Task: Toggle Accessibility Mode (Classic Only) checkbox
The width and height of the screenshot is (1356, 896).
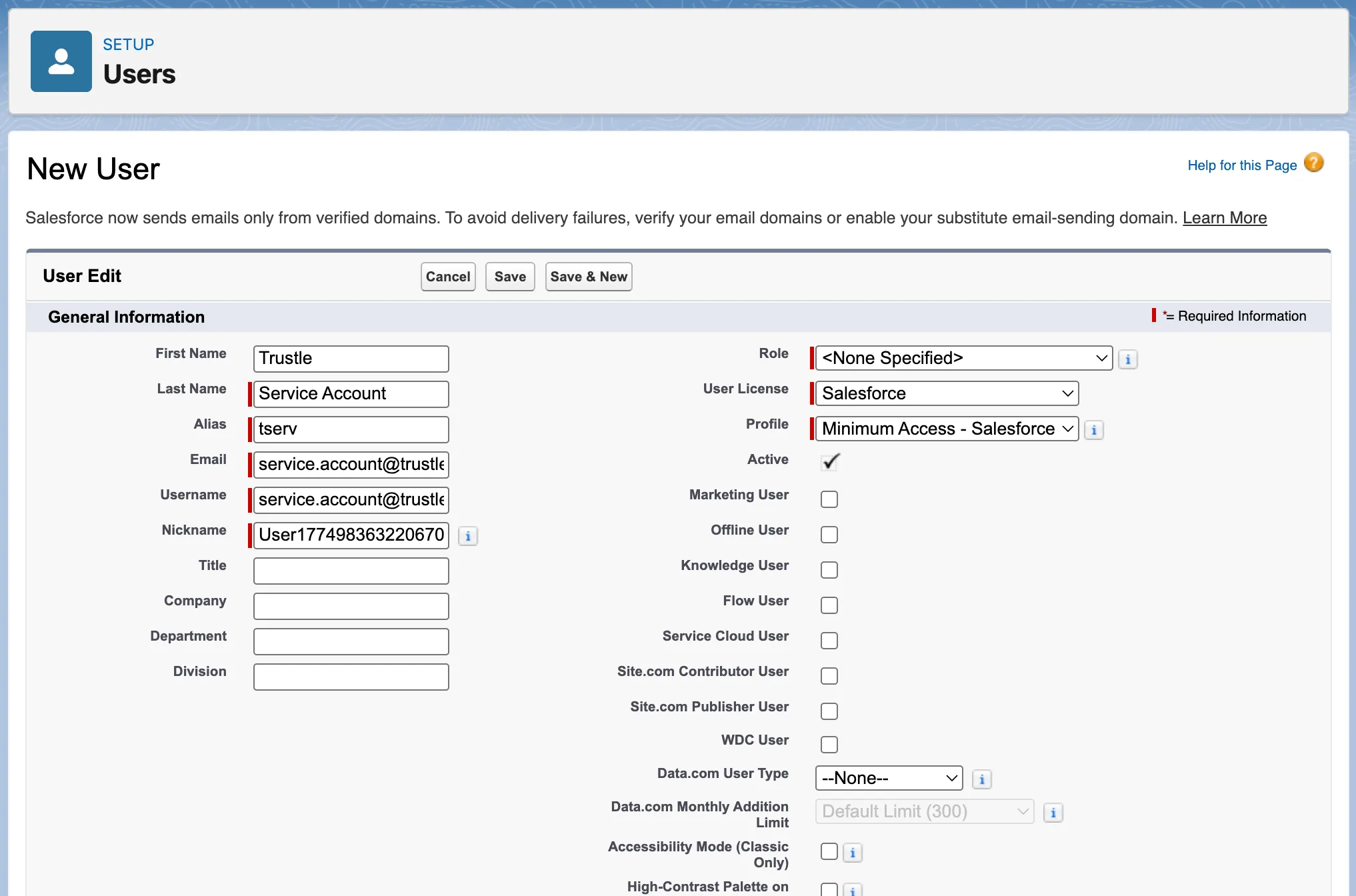Action: click(x=829, y=851)
